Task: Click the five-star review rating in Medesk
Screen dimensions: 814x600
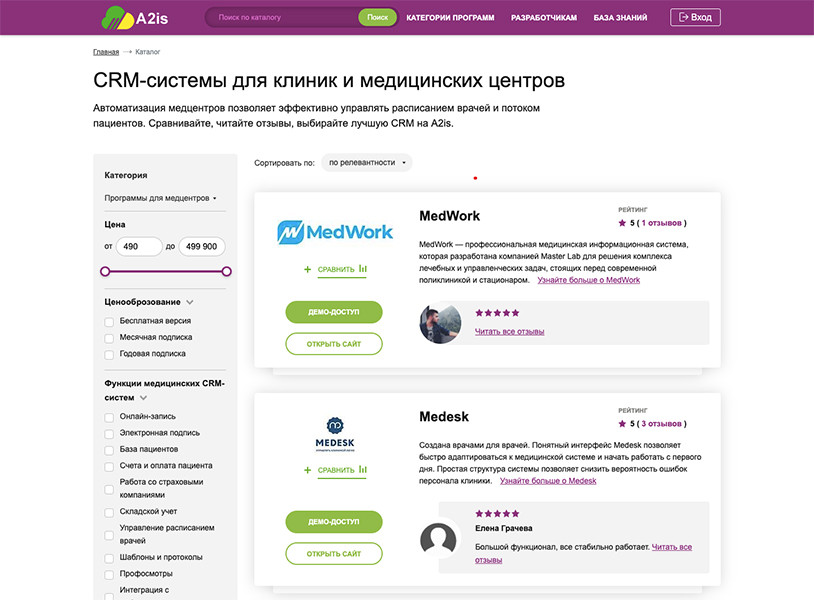Action: click(x=497, y=514)
